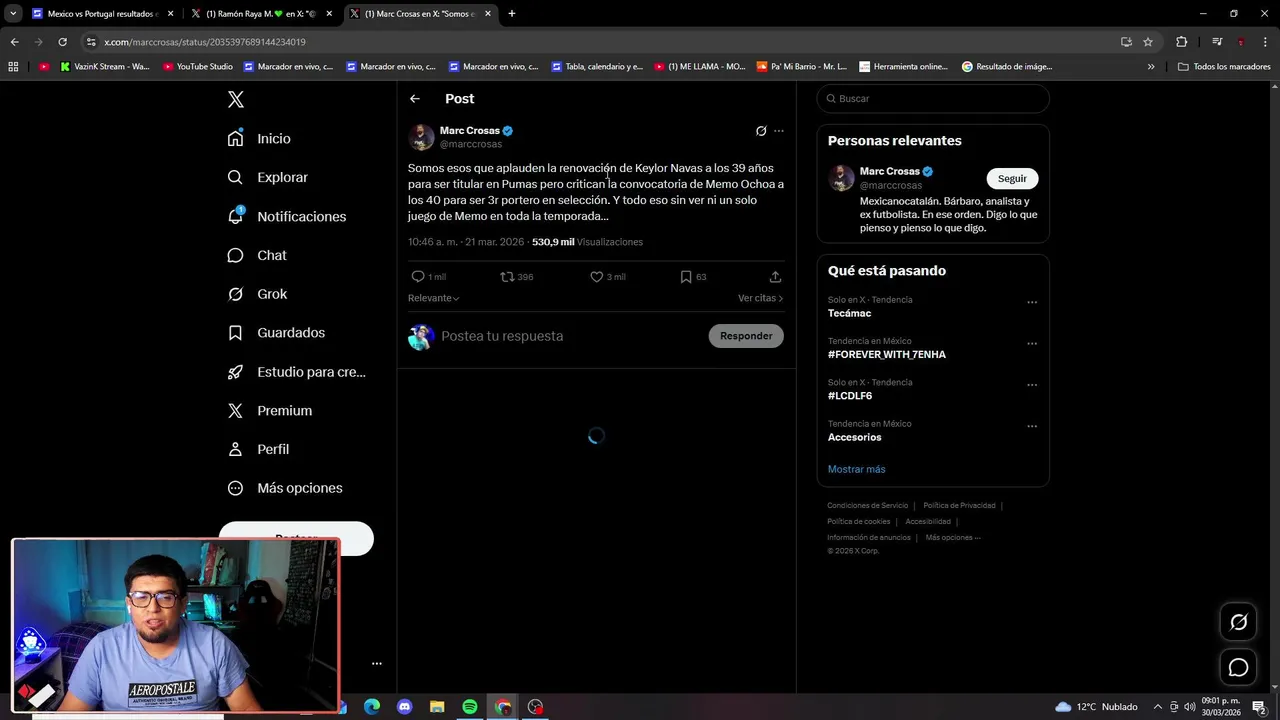Screen dimensions: 1280x720
Task: Click Seguir to follow Marc Crosas
Action: [1012, 178]
